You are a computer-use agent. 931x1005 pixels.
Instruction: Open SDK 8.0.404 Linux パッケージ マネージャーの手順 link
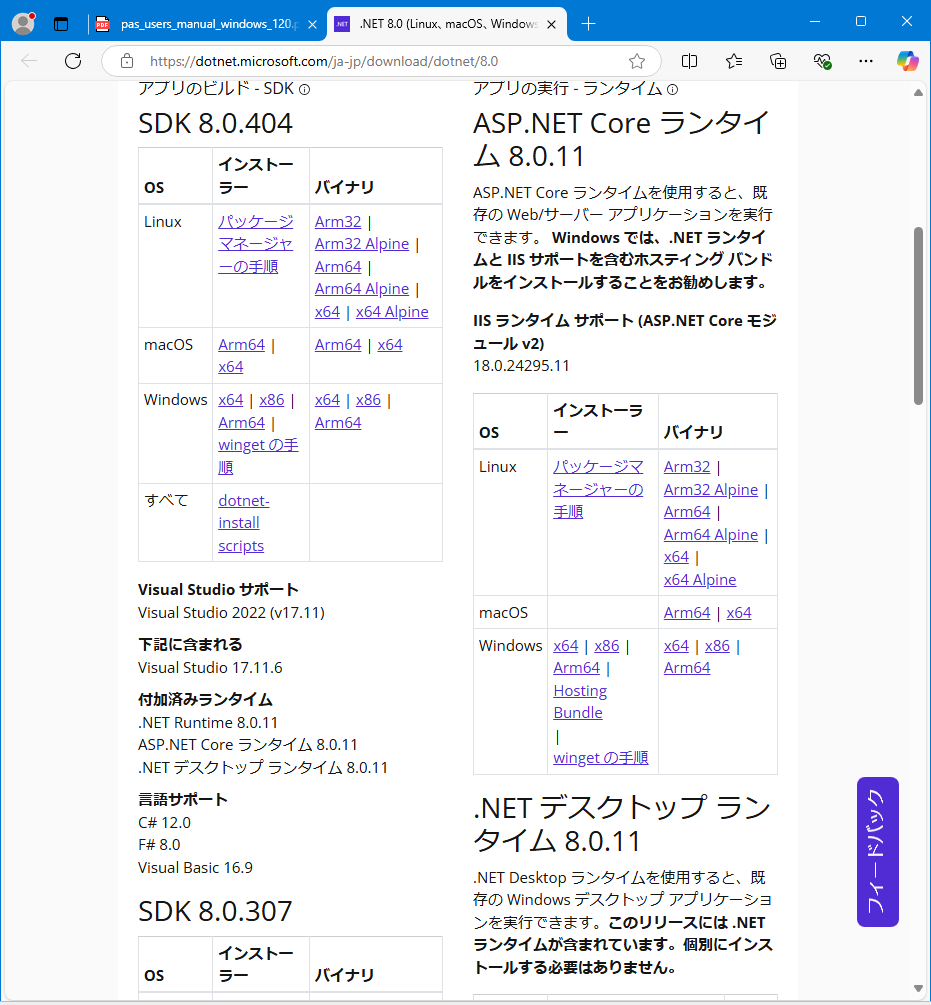(255, 244)
